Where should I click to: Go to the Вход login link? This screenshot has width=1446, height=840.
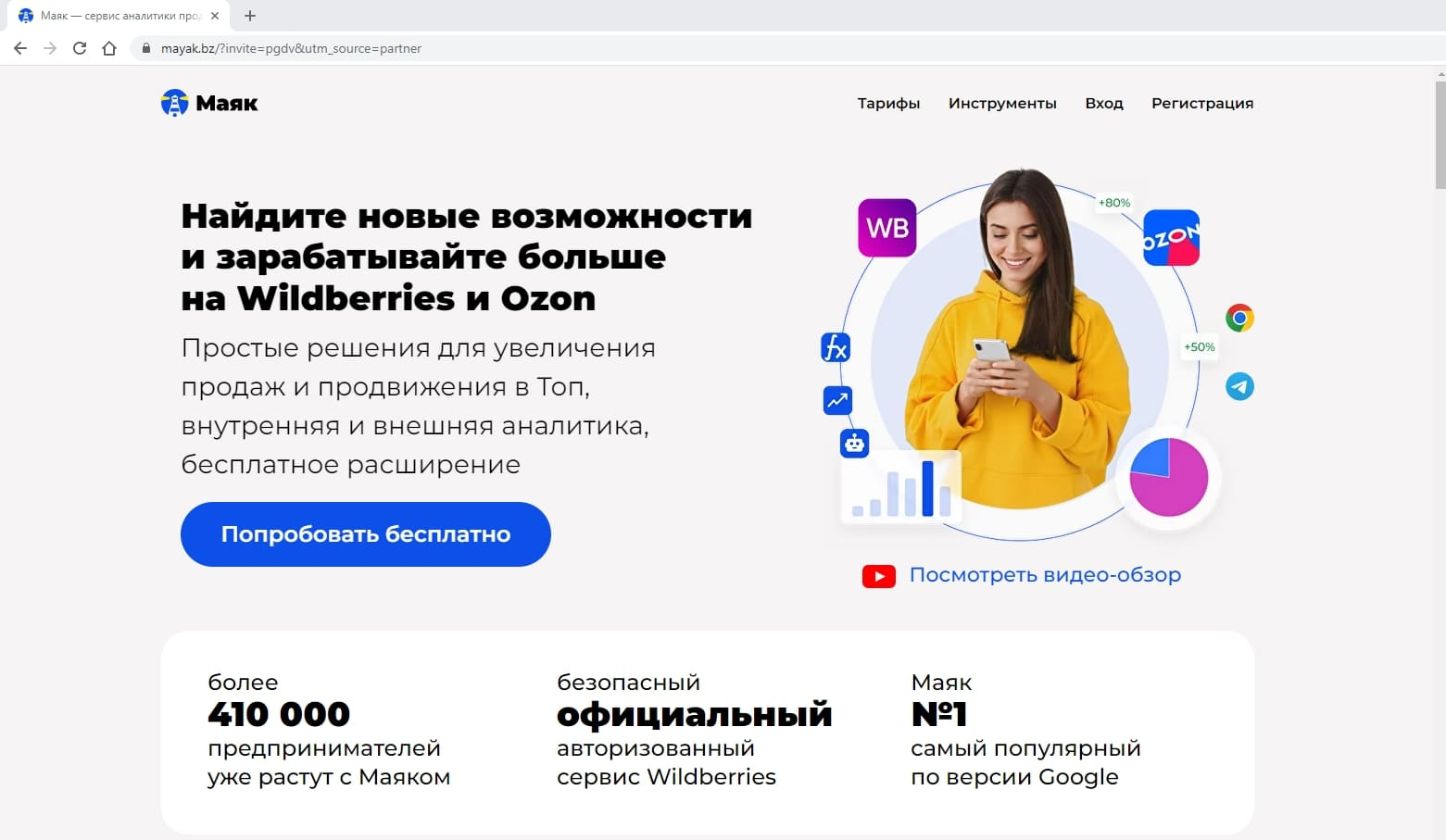click(1104, 104)
